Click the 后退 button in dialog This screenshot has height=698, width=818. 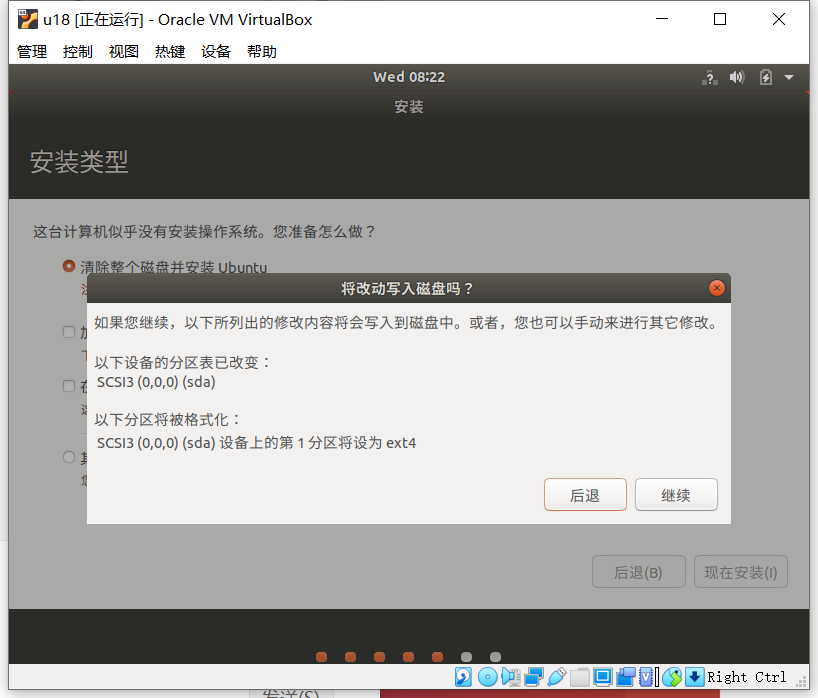click(585, 495)
